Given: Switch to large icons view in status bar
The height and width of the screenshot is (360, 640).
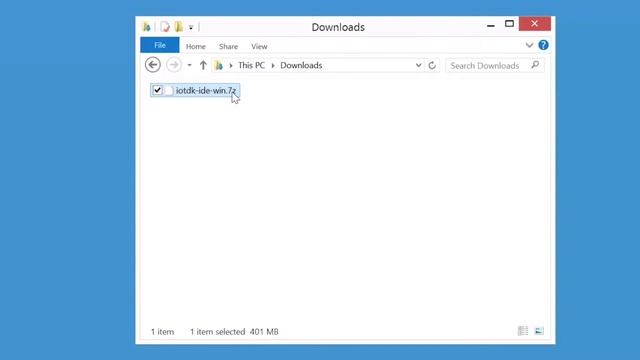Looking at the screenshot, I should [x=539, y=331].
